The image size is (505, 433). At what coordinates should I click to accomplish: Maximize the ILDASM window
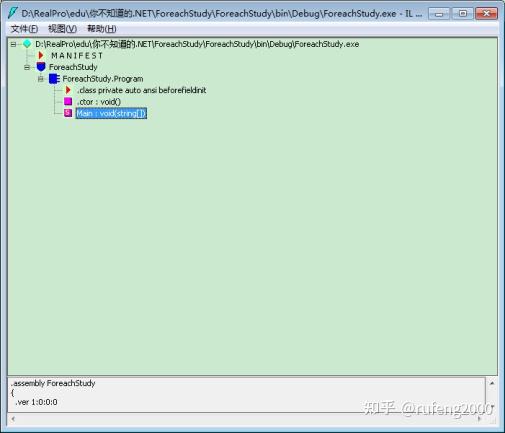(462, 13)
